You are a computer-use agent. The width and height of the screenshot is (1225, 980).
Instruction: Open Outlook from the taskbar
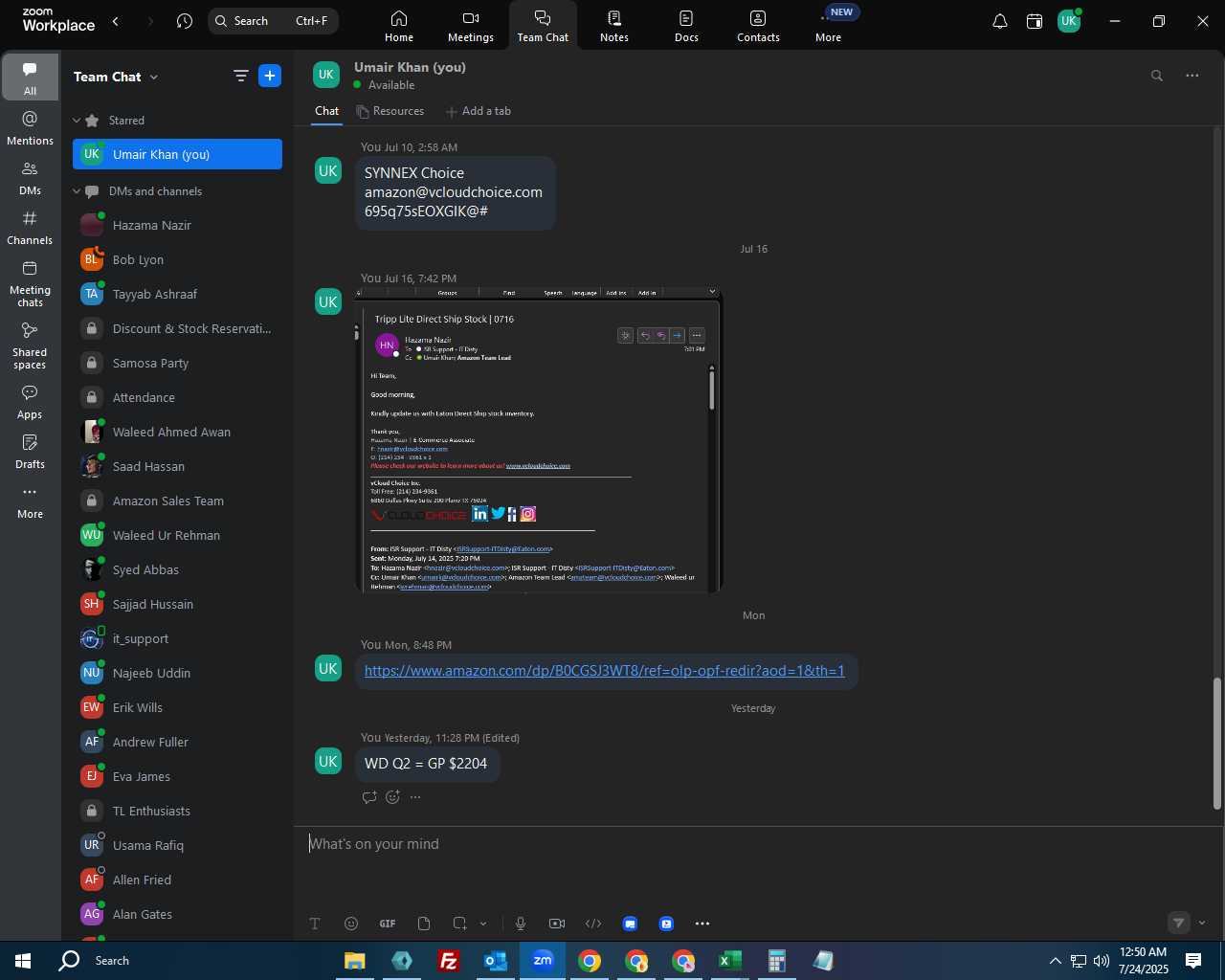point(496,961)
